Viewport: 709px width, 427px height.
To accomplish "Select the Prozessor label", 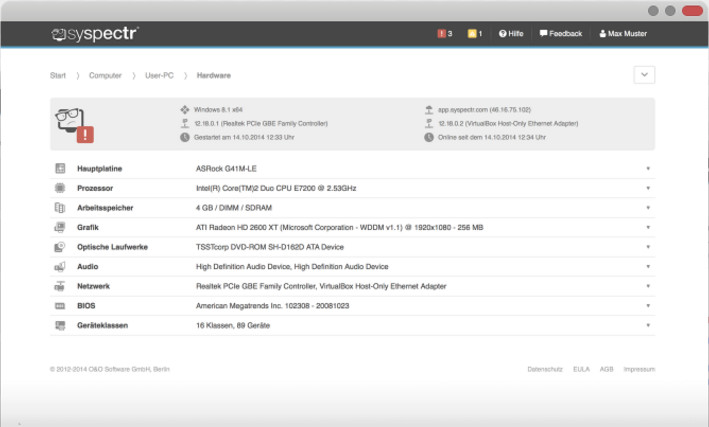I will point(95,188).
